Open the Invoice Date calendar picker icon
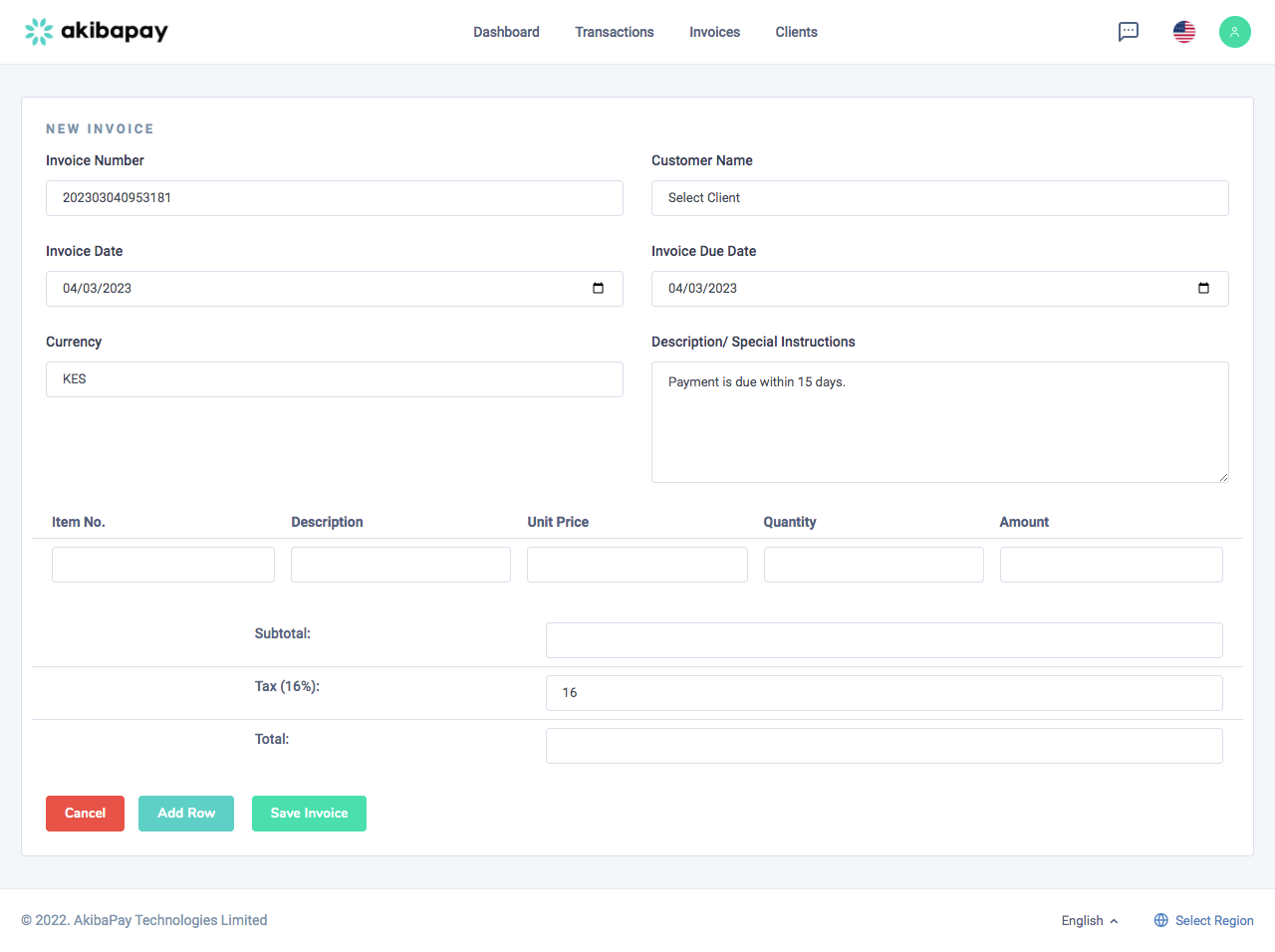 coord(599,289)
